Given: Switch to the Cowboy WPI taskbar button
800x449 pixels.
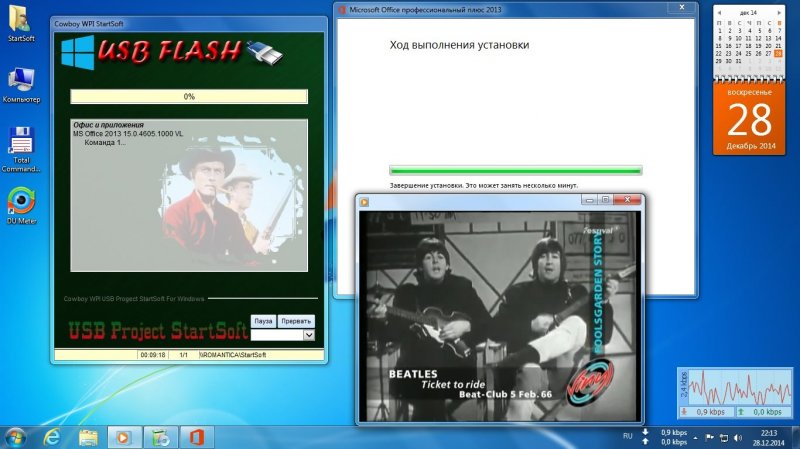Looking at the screenshot, I should point(160,437).
